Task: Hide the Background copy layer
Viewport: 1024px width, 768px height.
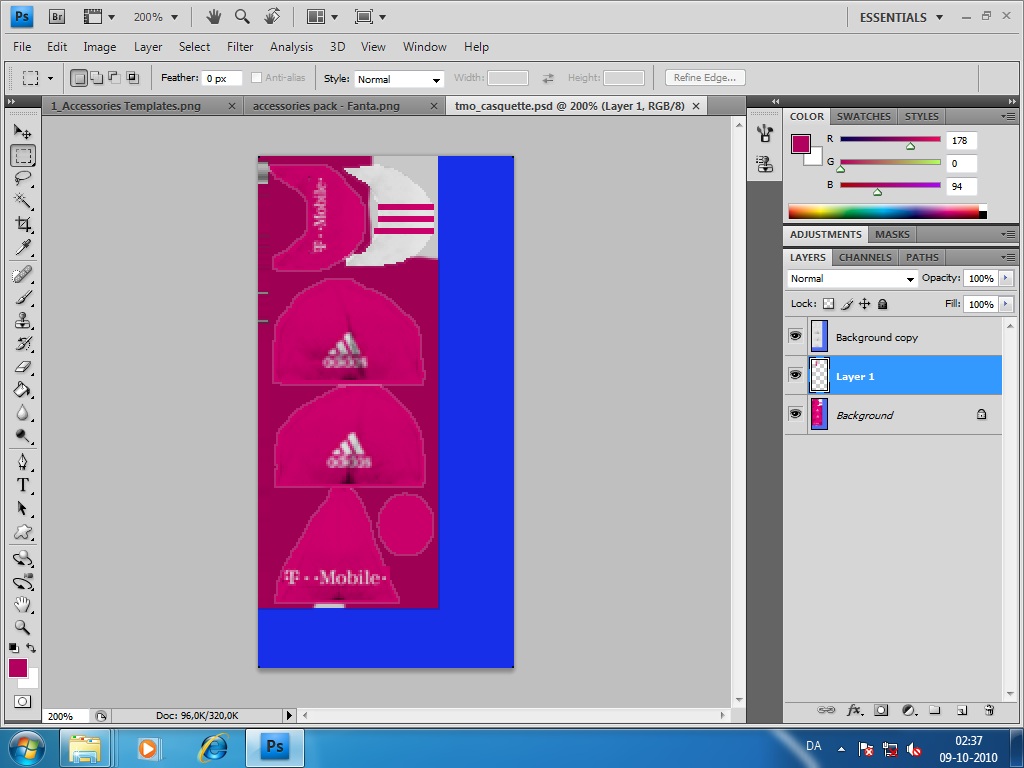Action: tap(795, 337)
